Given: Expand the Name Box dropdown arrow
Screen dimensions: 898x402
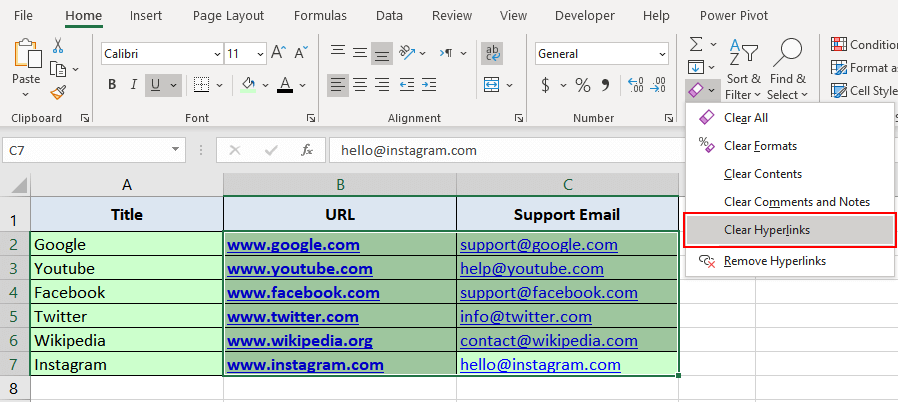Looking at the screenshot, I should coord(175,150).
